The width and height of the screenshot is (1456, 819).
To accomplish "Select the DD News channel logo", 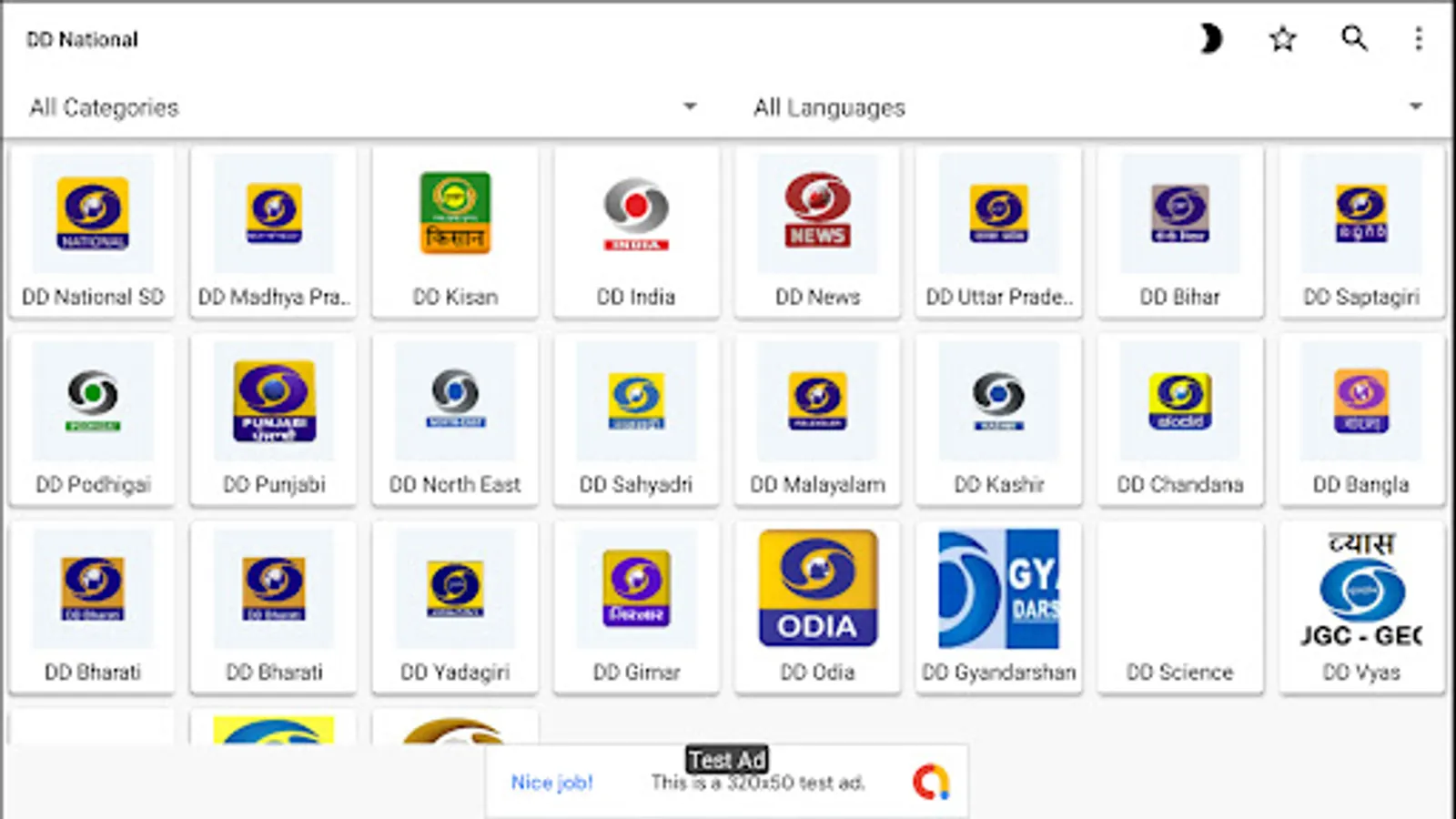I will pyautogui.click(x=817, y=209).
